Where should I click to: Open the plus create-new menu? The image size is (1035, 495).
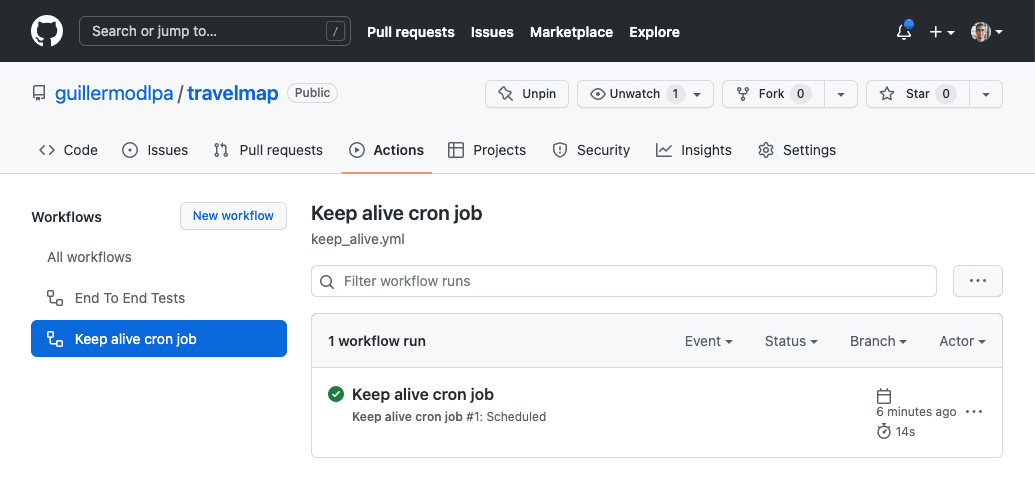941,32
